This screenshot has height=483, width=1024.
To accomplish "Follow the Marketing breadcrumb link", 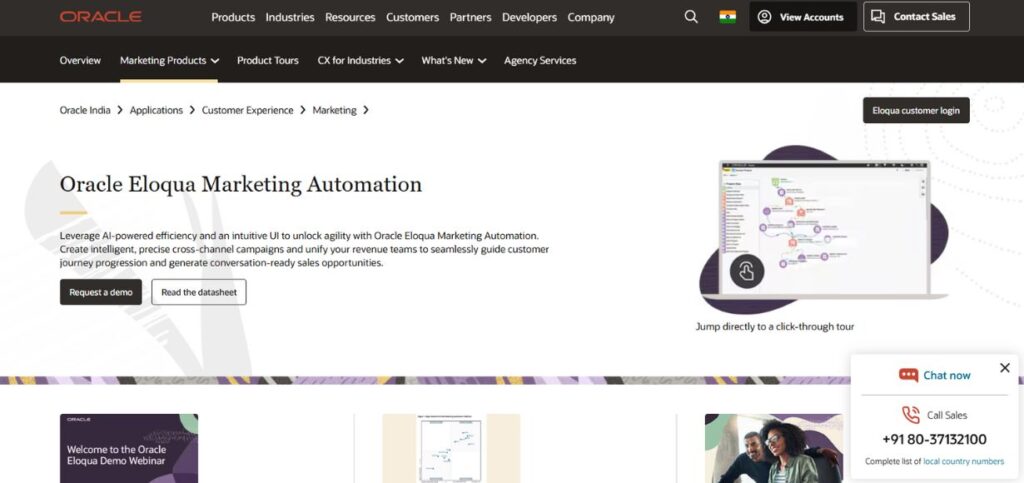I will point(334,110).
